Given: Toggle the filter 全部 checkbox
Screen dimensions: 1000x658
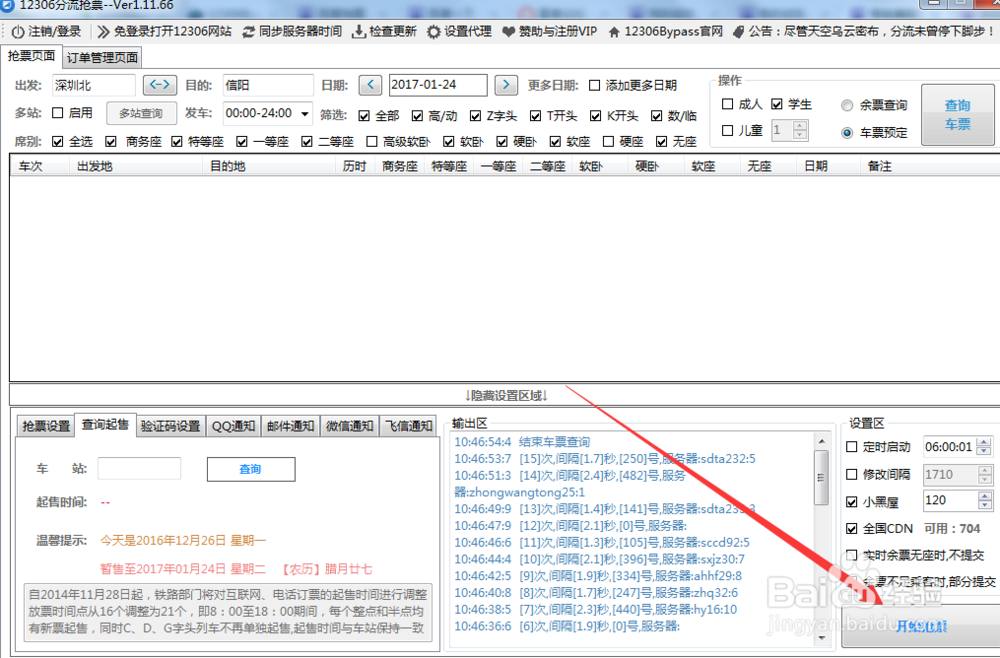Looking at the screenshot, I should 364,115.
